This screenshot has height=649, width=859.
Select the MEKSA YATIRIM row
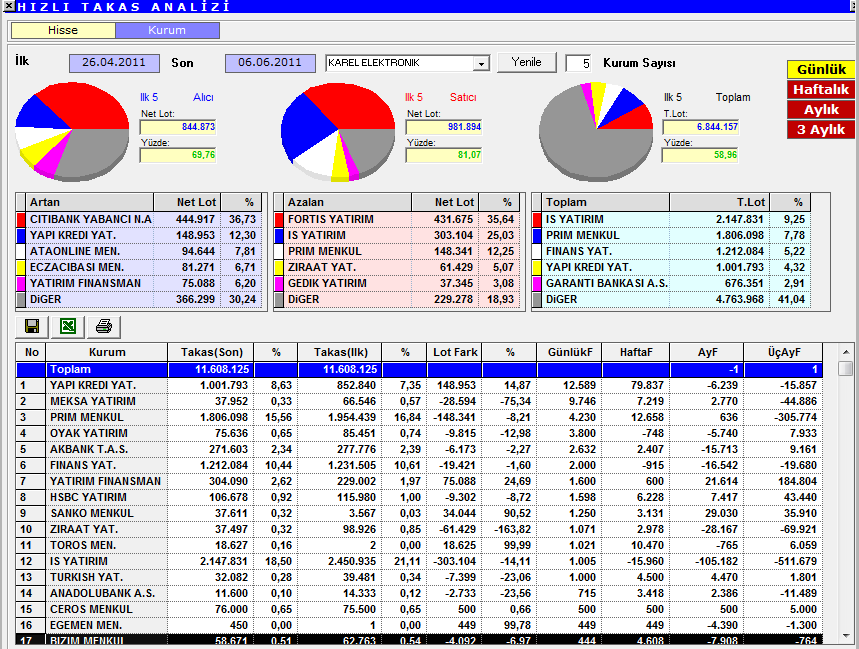pyautogui.click(x=419, y=401)
